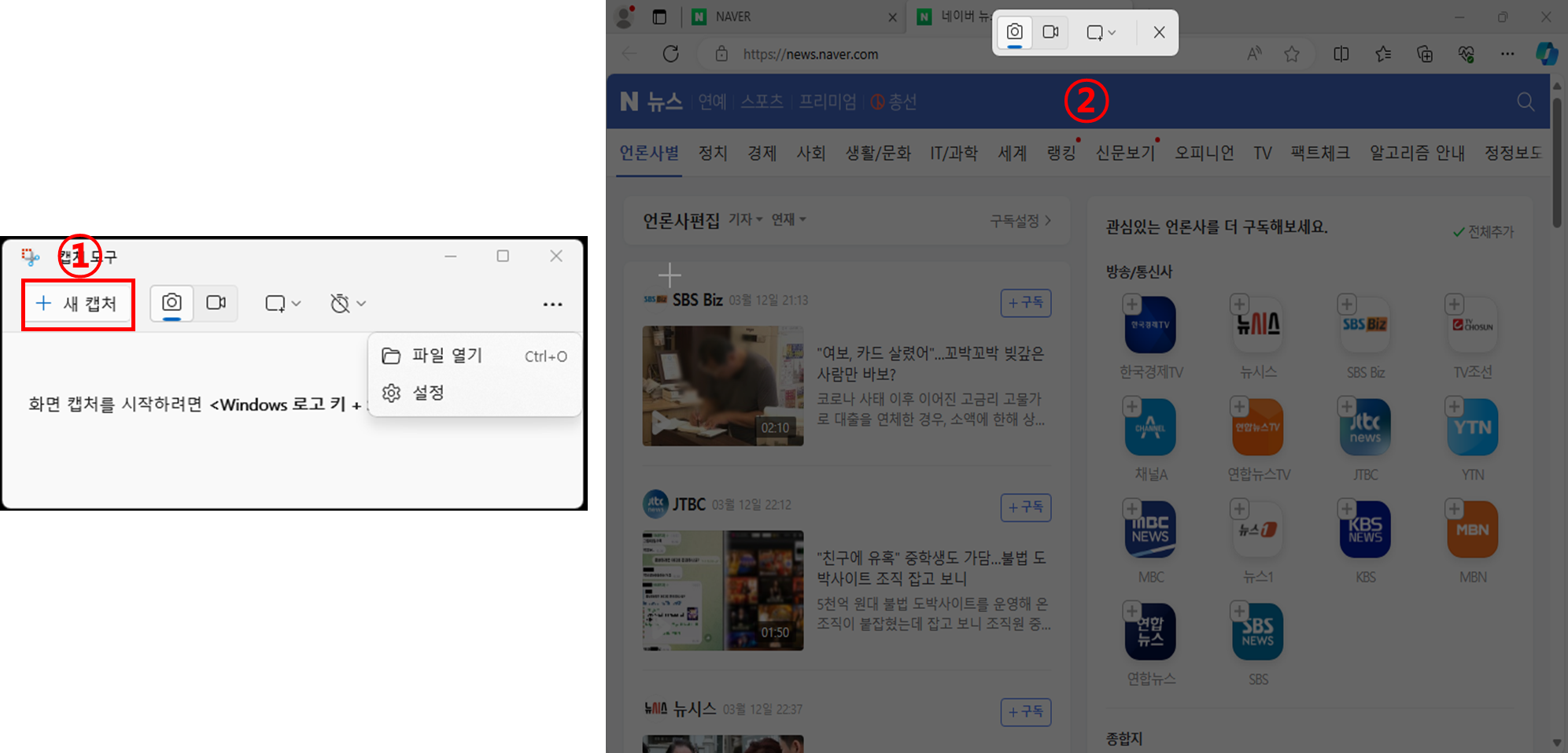Open the three-dot more menu in Snipping Tool

coord(552,304)
